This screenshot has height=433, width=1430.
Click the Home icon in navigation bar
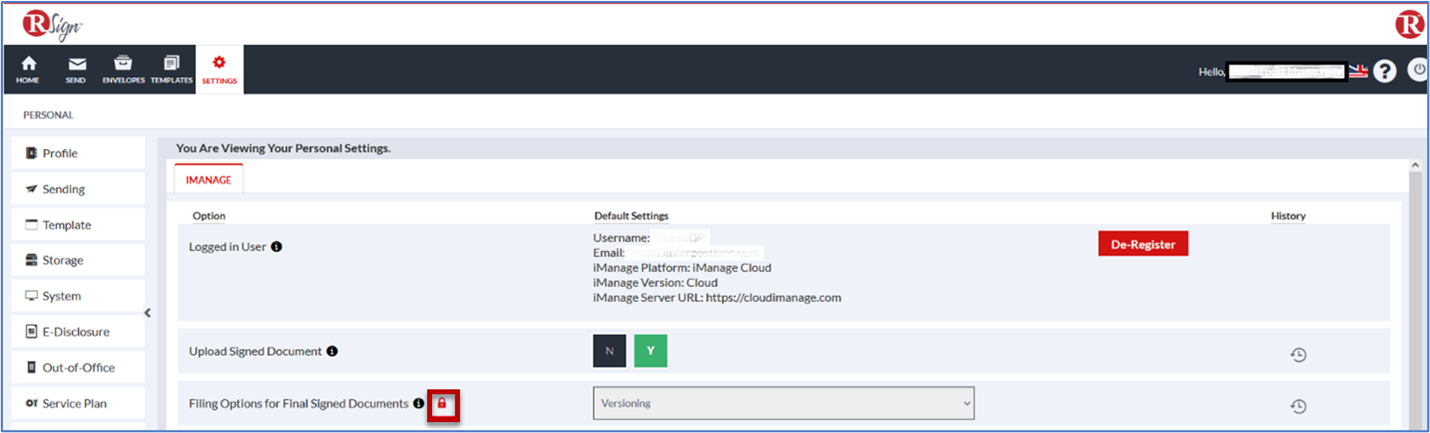28,69
